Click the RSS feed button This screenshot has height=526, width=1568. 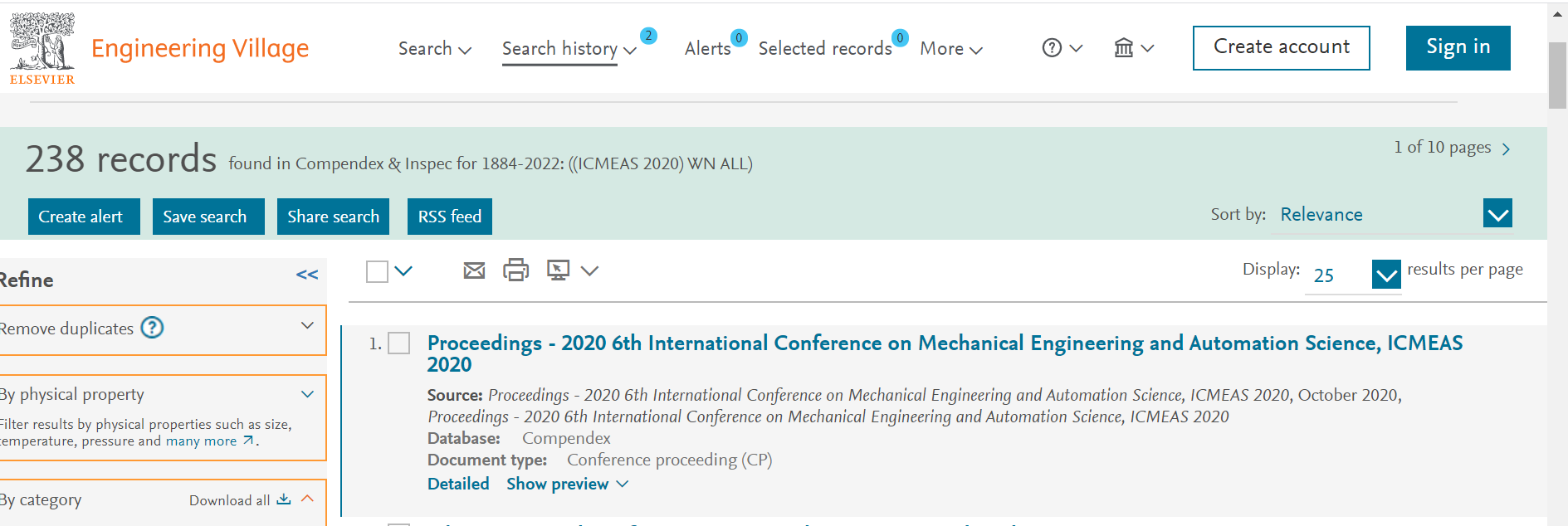click(450, 217)
